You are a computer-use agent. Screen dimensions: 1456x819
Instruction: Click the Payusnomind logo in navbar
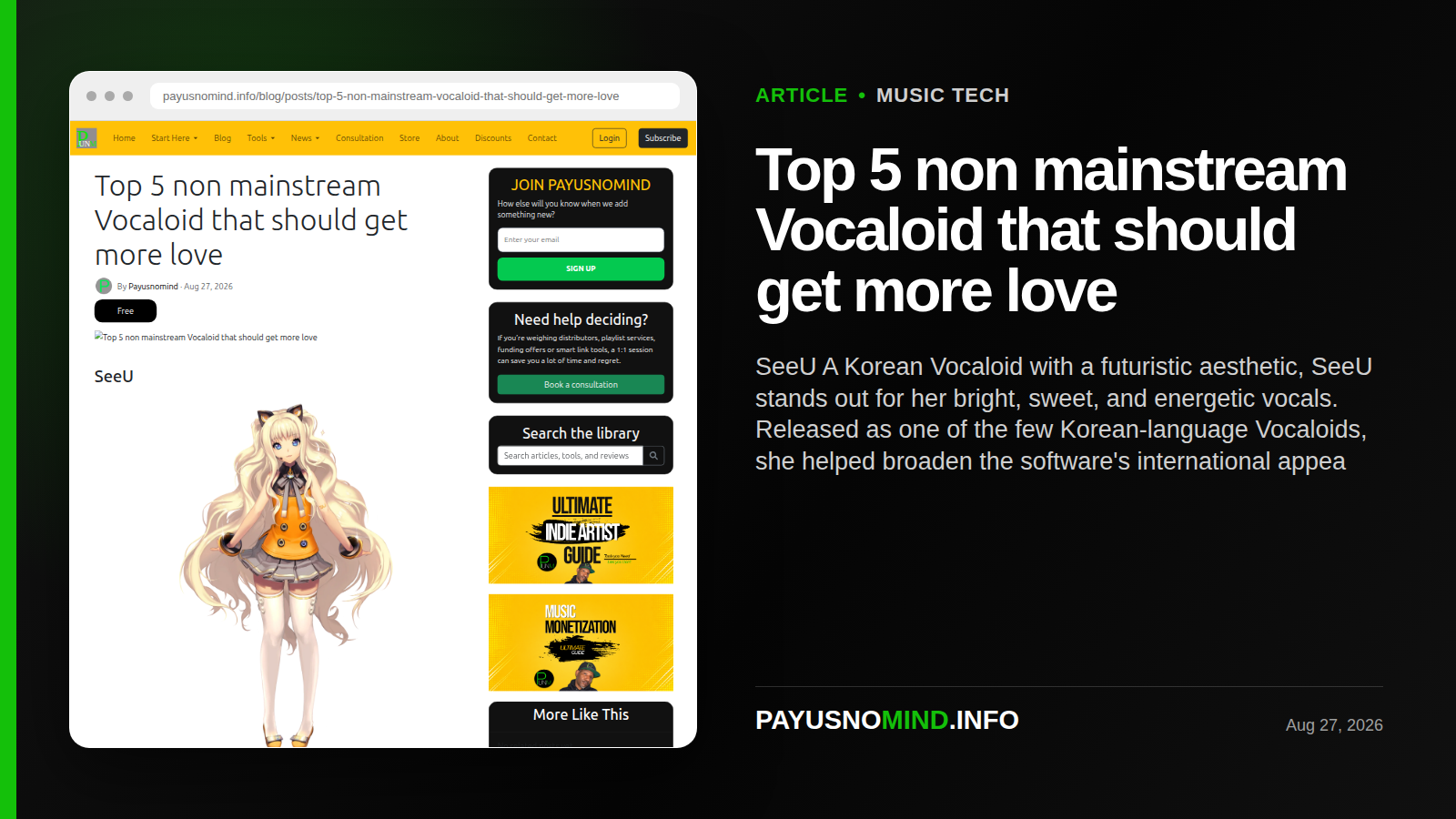(86, 138)
